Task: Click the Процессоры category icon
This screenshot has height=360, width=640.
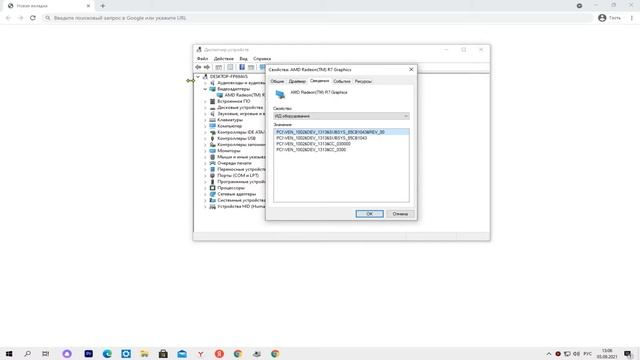Action: click(212, 188)
